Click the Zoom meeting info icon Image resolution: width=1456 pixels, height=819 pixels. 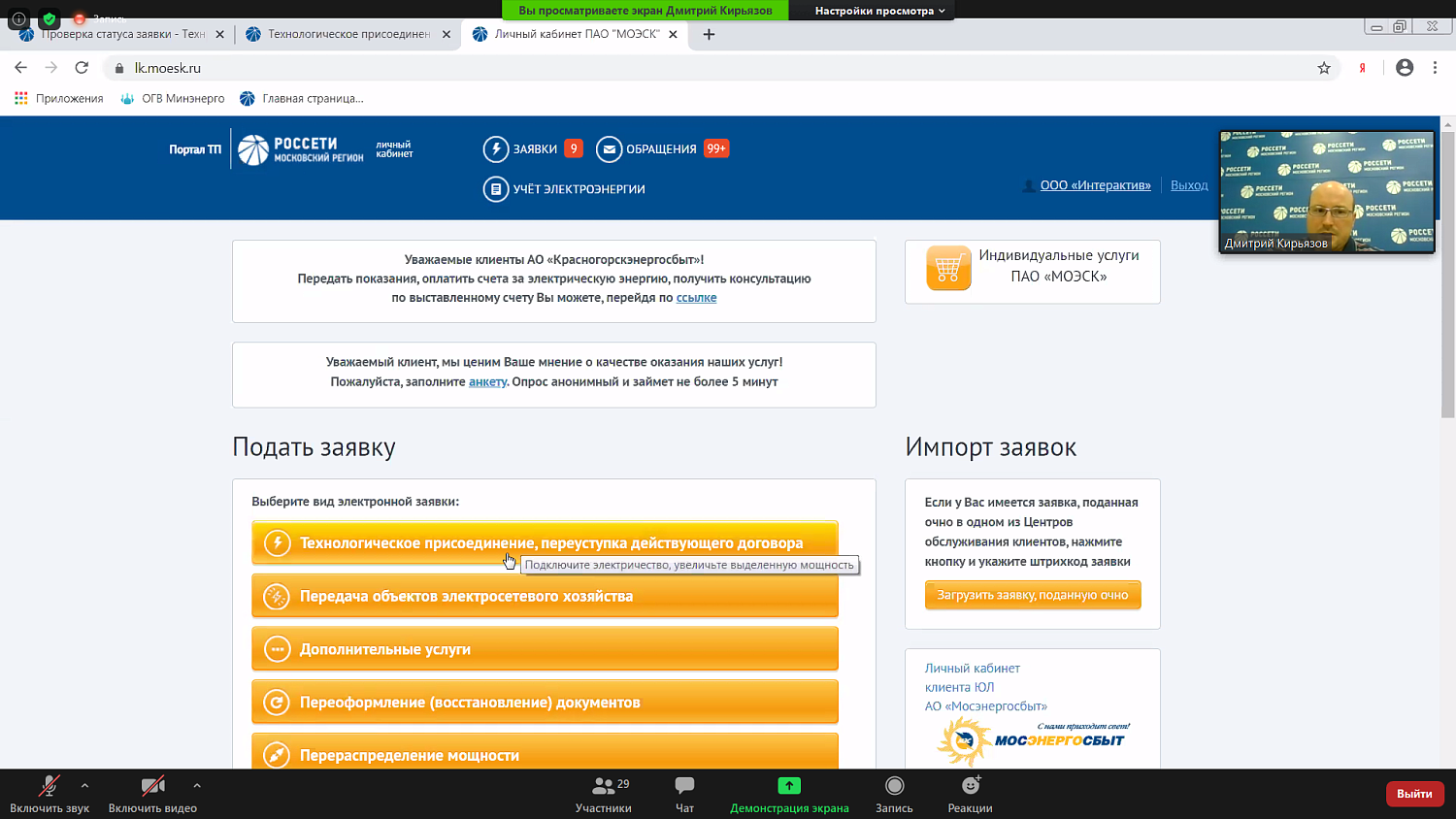tap(18, 18)
